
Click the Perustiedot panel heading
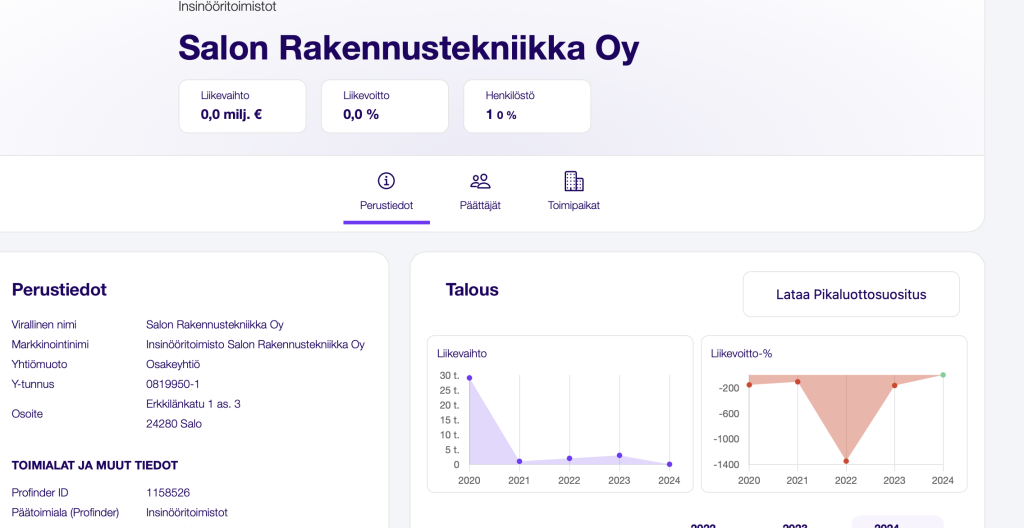pyautogui.click(x=59, y=290)
